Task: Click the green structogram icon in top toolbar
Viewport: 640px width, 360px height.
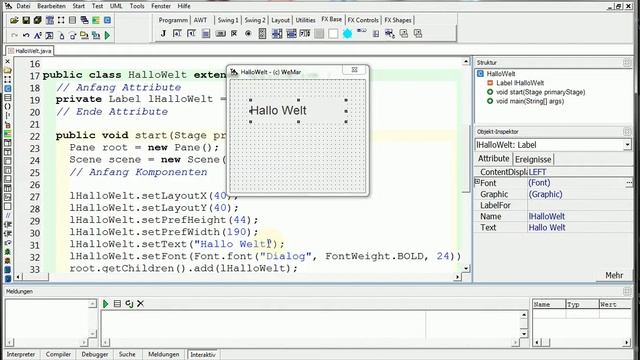Action: [96, 20]
